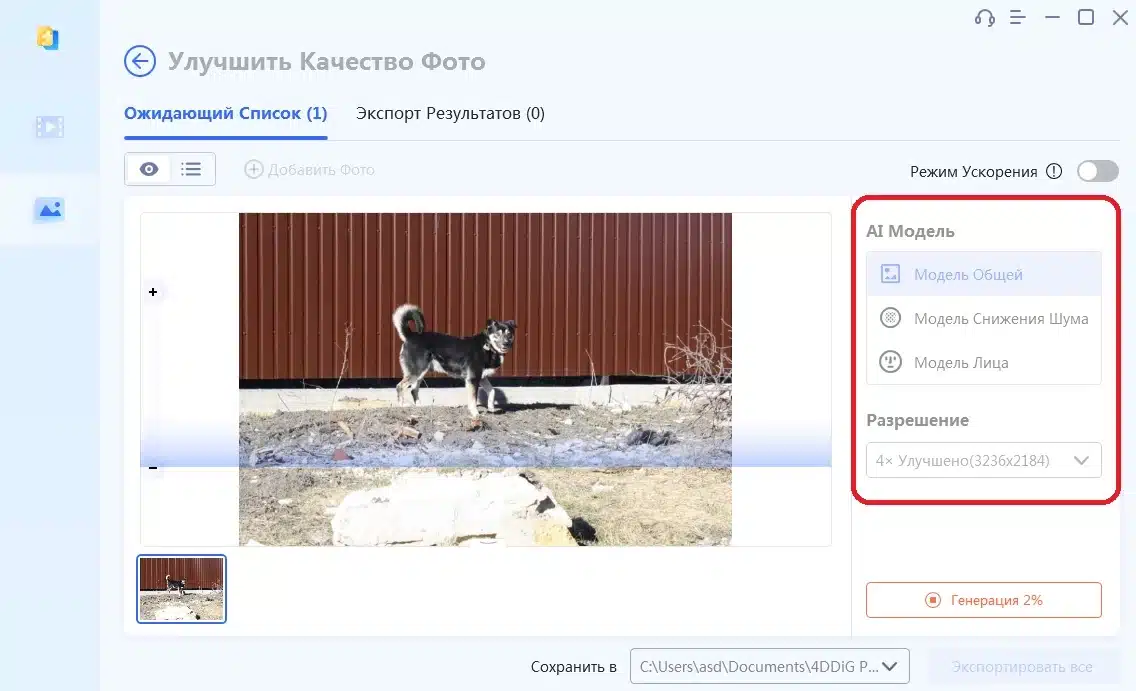Screen dimensions: 1136x691
Task: Open the video tools icon in sidebar
Action: pyautogui.click(x=47, y=126)
